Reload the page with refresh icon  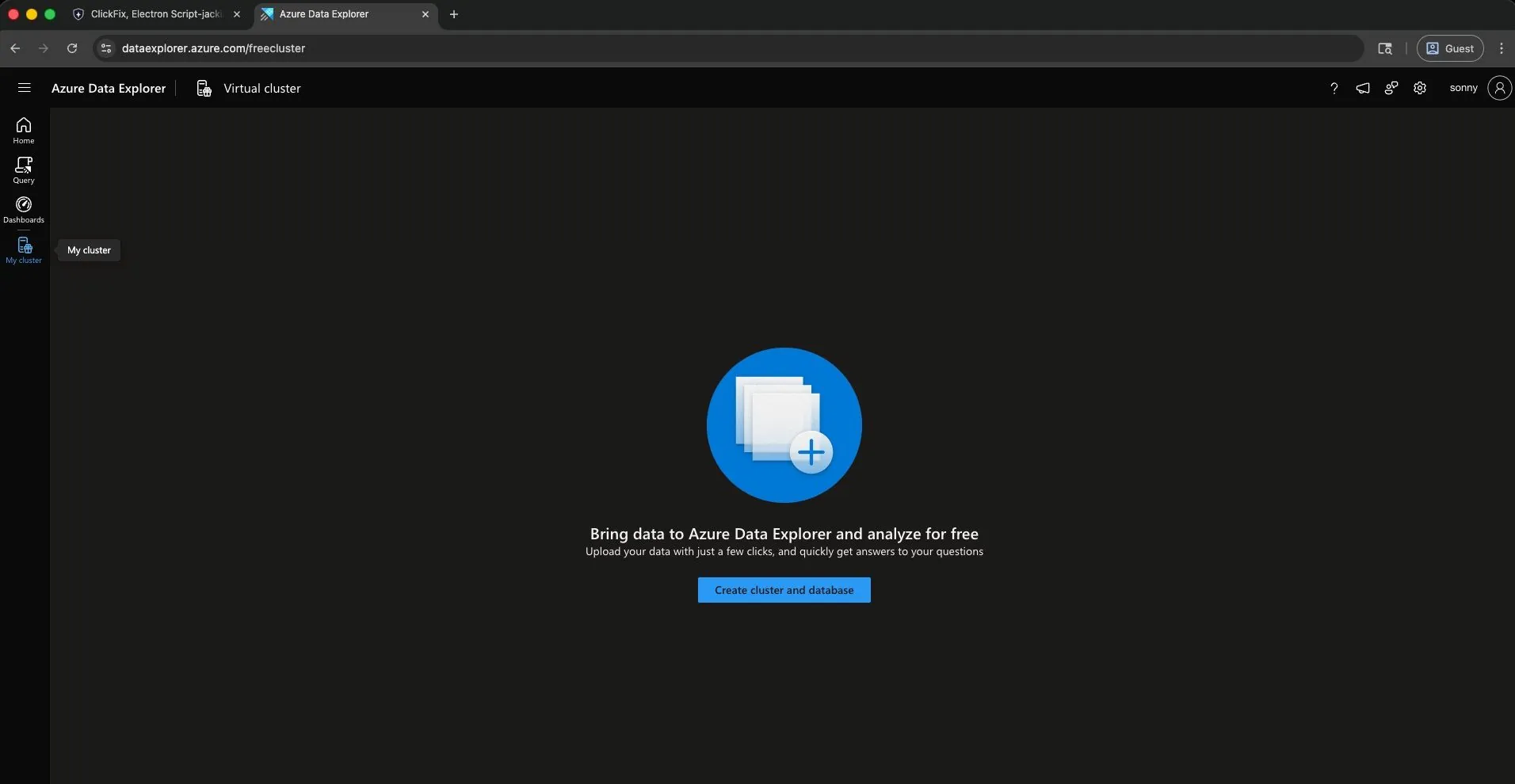(x=72, y=48)
